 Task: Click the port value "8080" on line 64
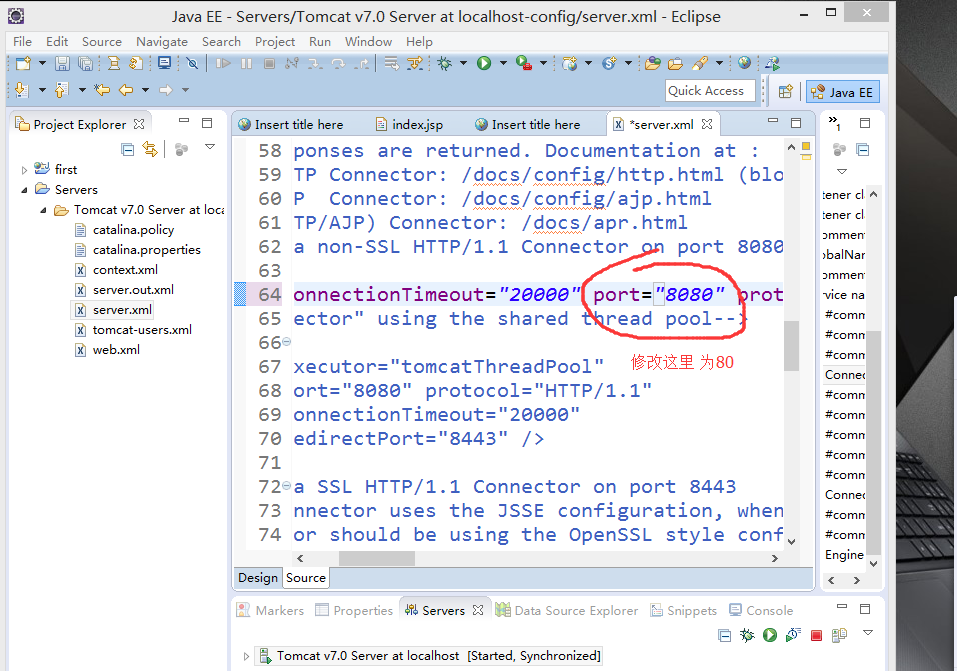pos(688,295)
